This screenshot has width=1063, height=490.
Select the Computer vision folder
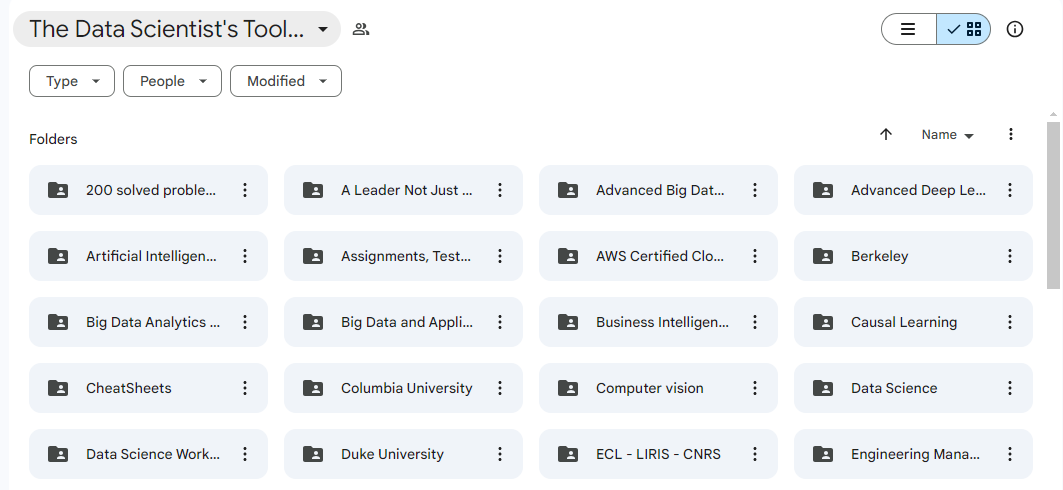[x=658, y=388]
